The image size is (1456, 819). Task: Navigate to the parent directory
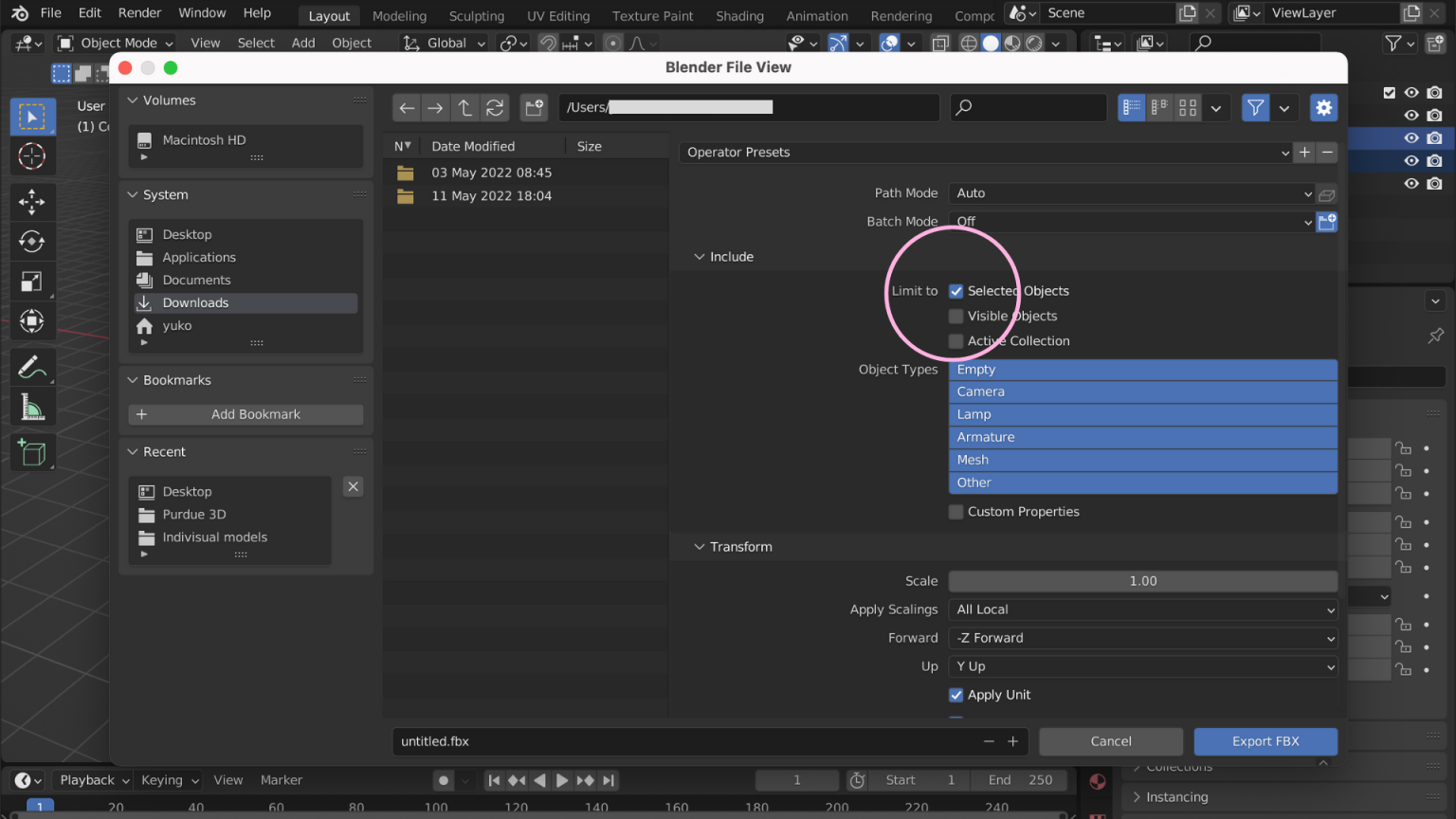click(x=465, y=107)
